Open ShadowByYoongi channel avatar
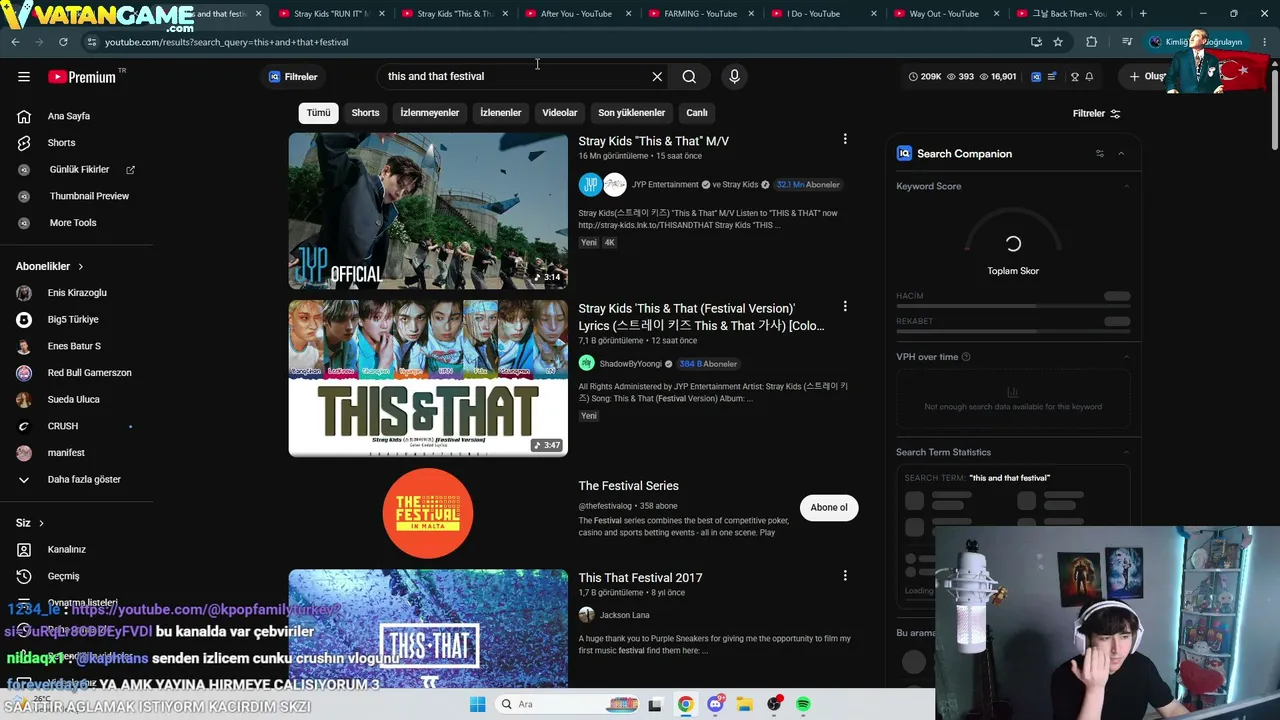The image size is (1280, 720). click(x=587, y=363)
